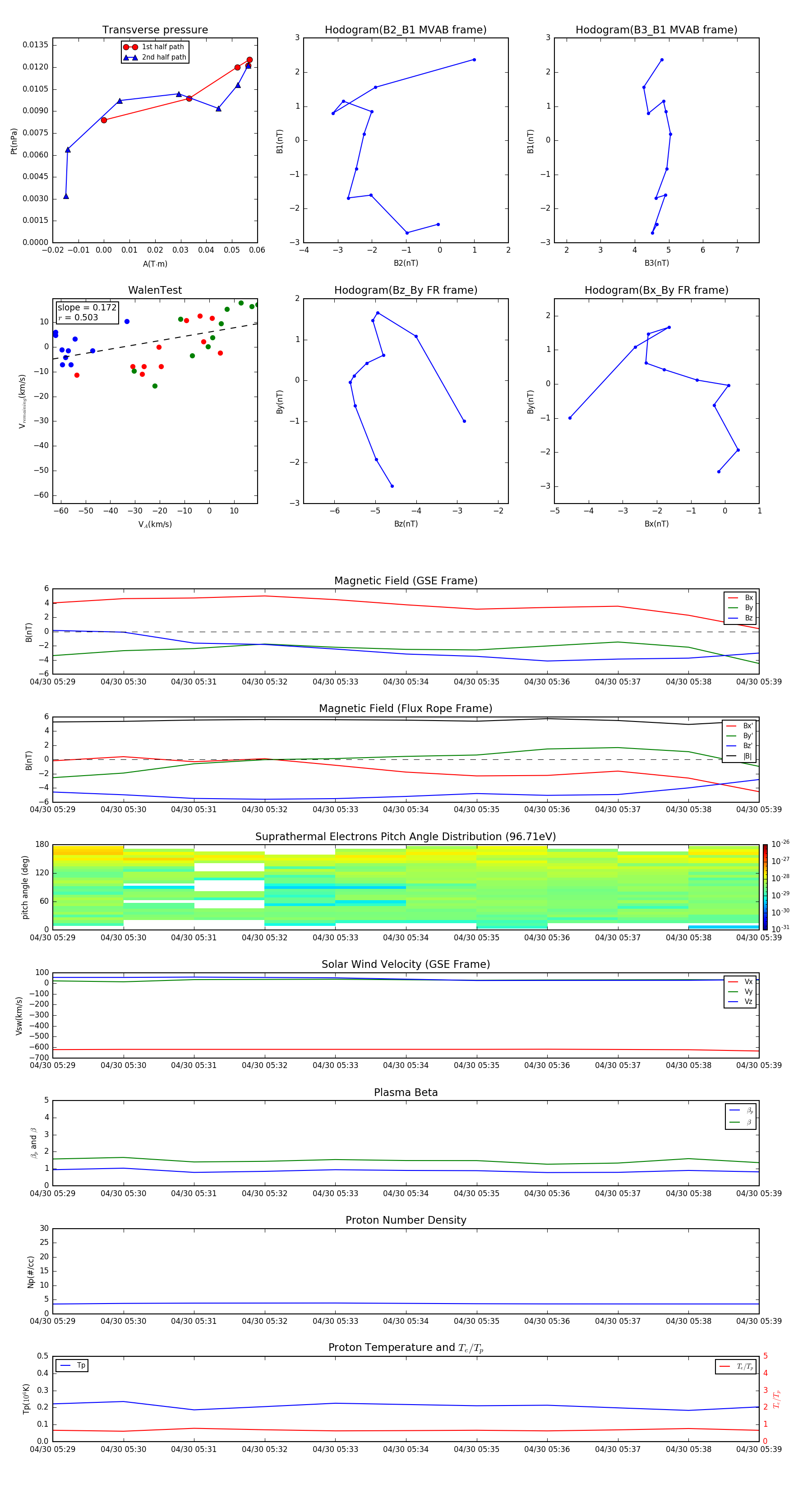The height and width of the screenshot is (1489, 812).
Task: Click the 'Hodogram(B2_B1 MVAB frame)' title
Action: (406, 29)
